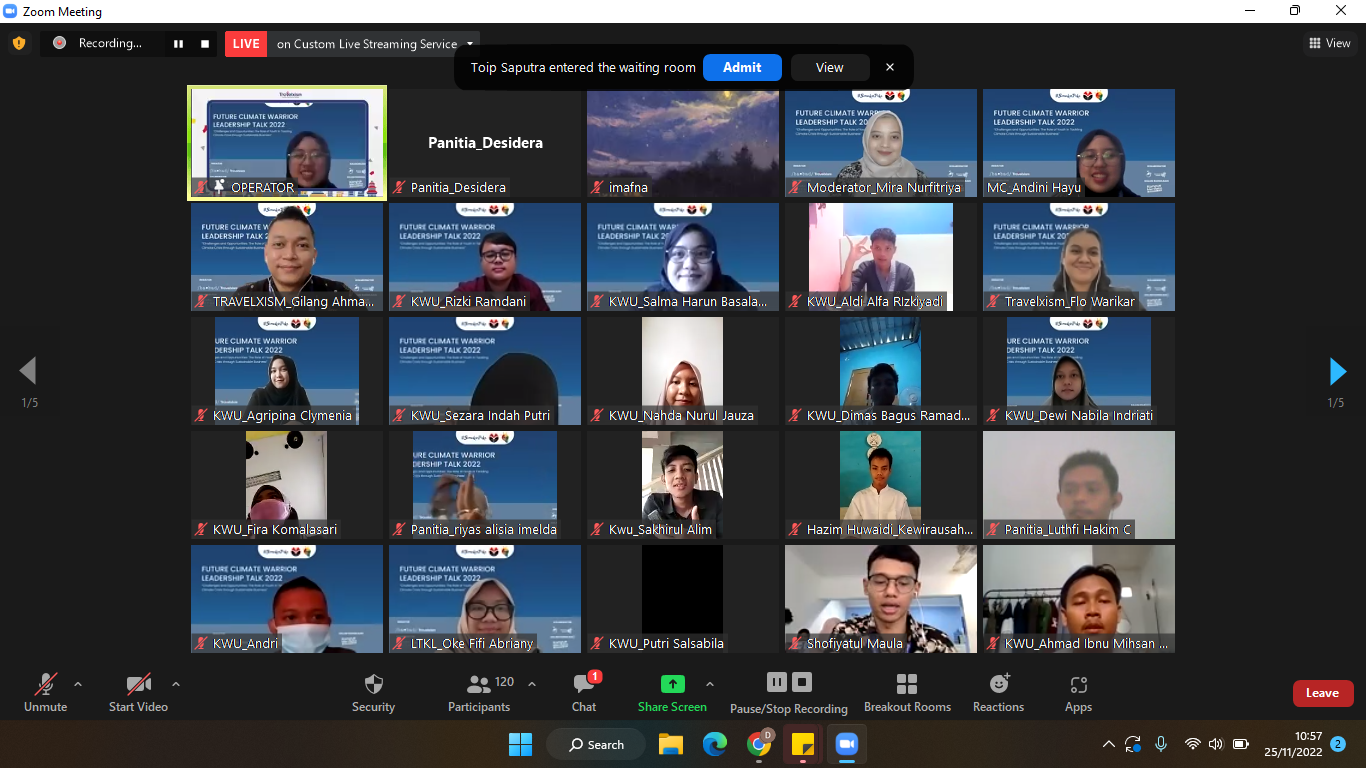Open the Participants panel
1366x768 pixels.
click(479, 685)
